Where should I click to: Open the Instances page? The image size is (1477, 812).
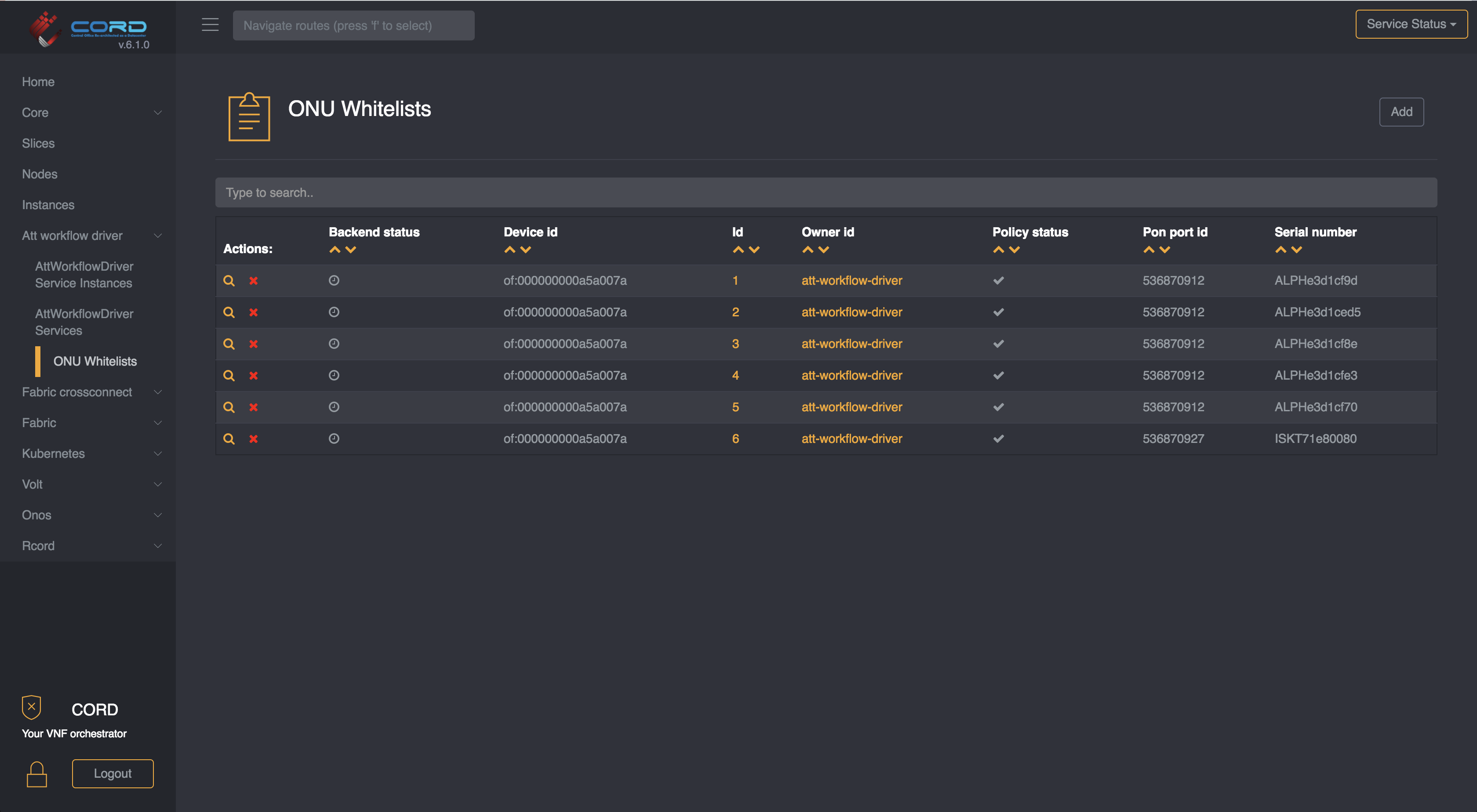48,205
